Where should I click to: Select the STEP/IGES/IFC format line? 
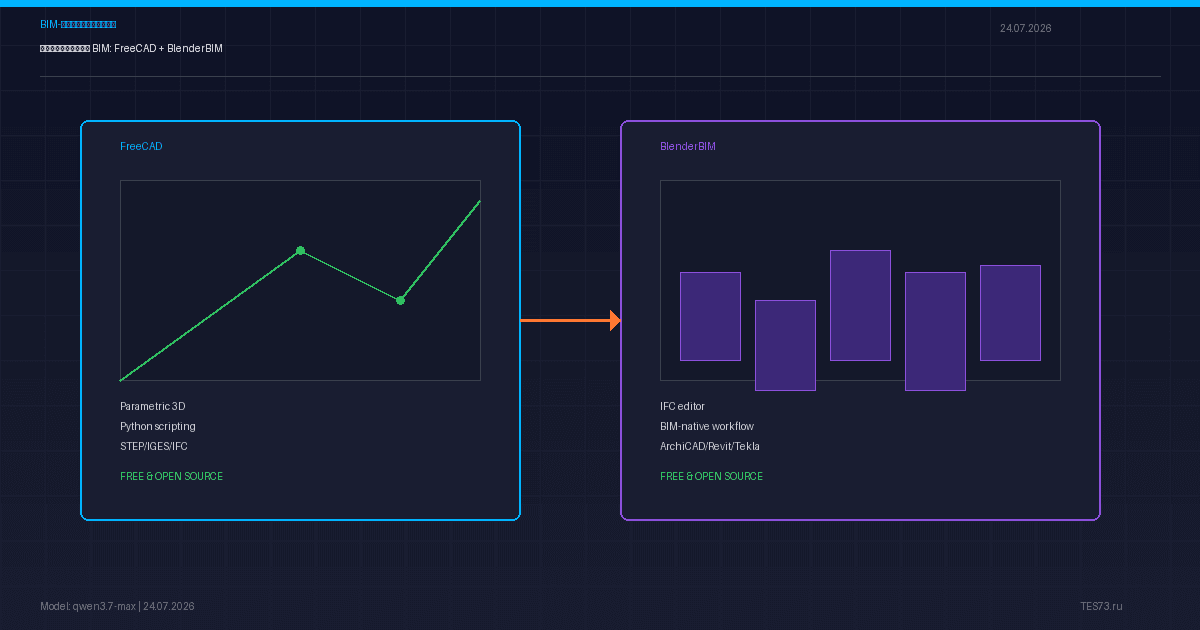[x=154, y=446]
